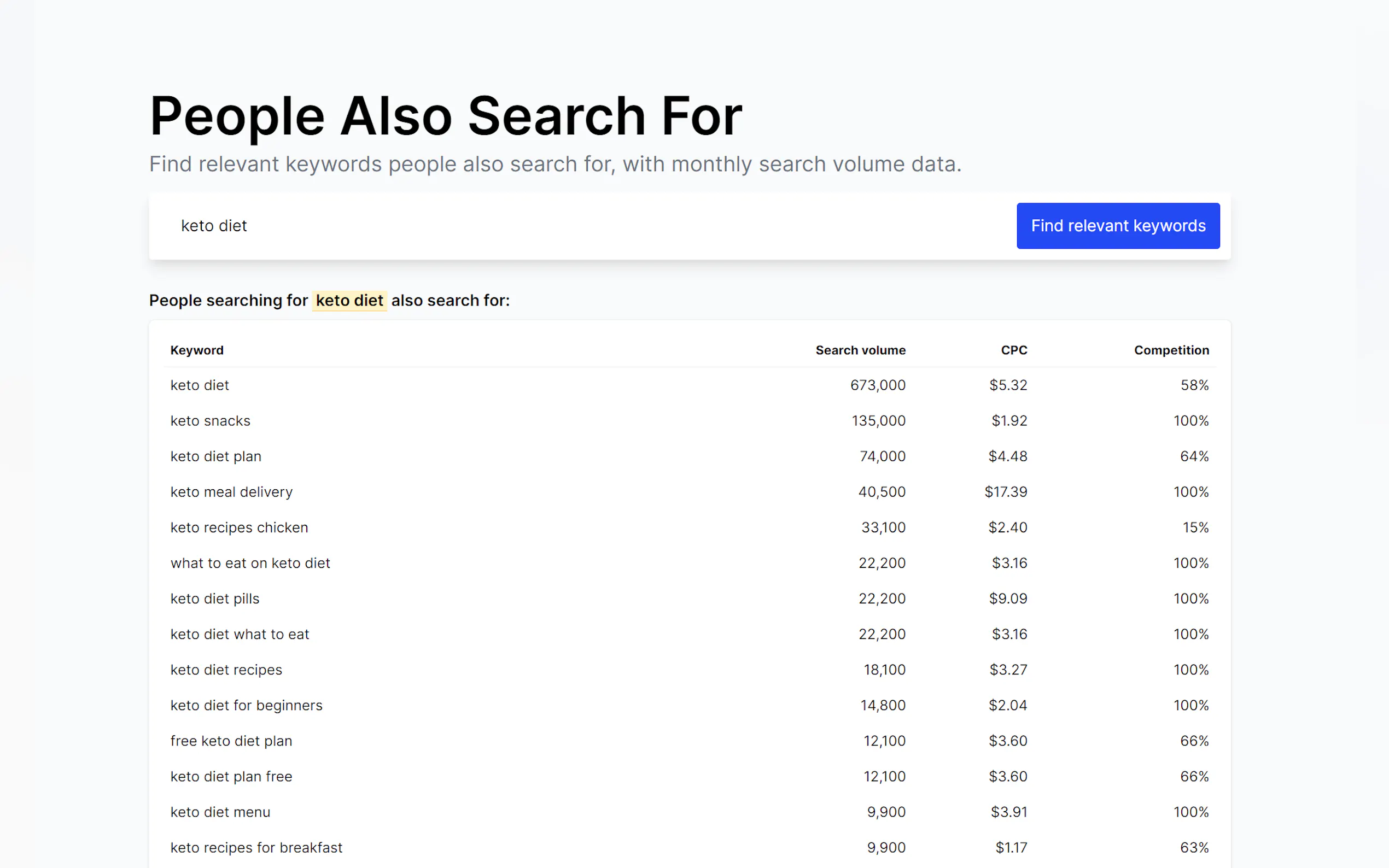Screen dimensions: 1389x868
Task: Click what to eat on keto diet
Action: pos(250,563)
